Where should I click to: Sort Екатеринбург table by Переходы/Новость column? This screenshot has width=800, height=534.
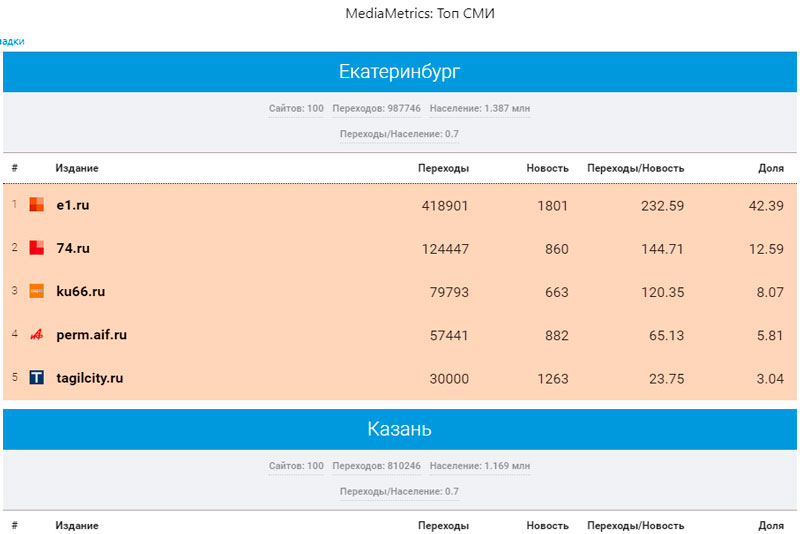635,168
